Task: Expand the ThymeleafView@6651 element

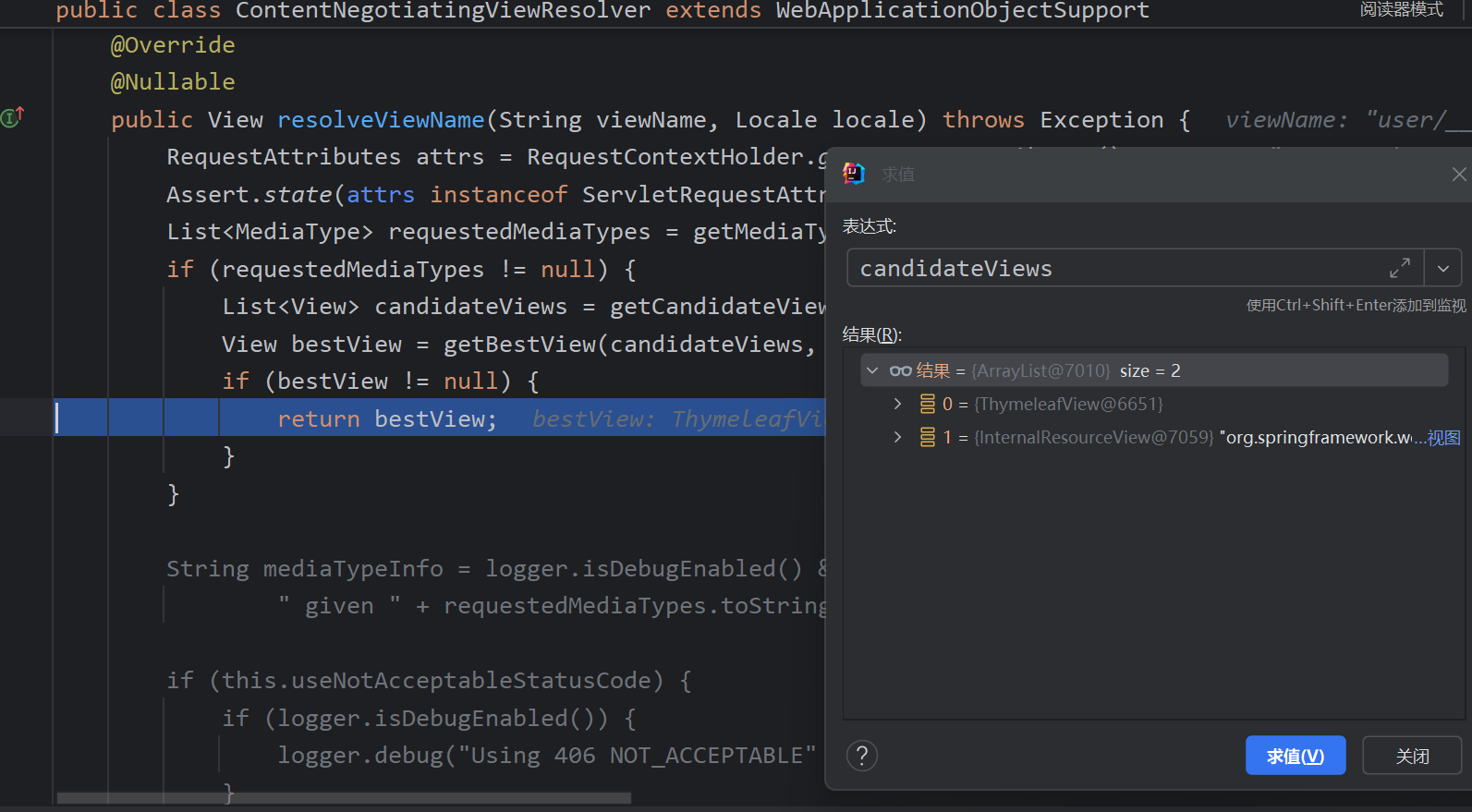Action: (897, 404)
